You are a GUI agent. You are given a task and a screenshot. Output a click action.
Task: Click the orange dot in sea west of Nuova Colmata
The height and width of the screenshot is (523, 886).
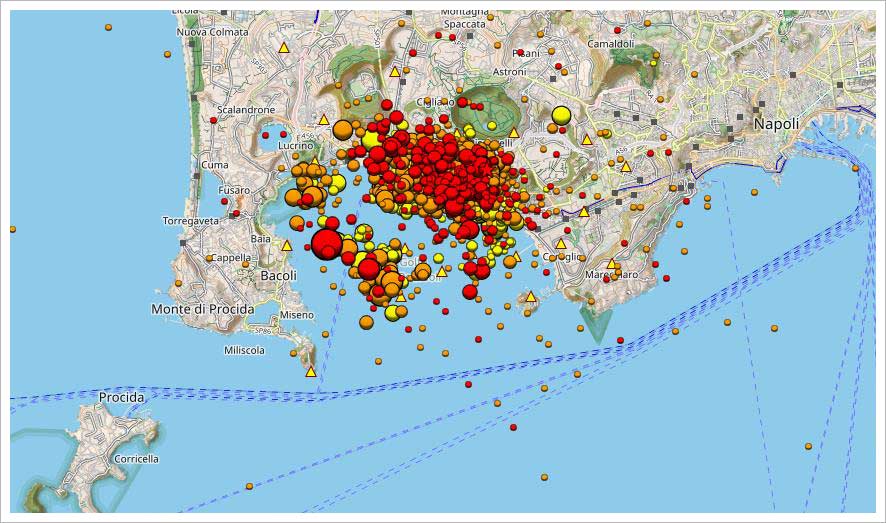[x=108, y=27]
